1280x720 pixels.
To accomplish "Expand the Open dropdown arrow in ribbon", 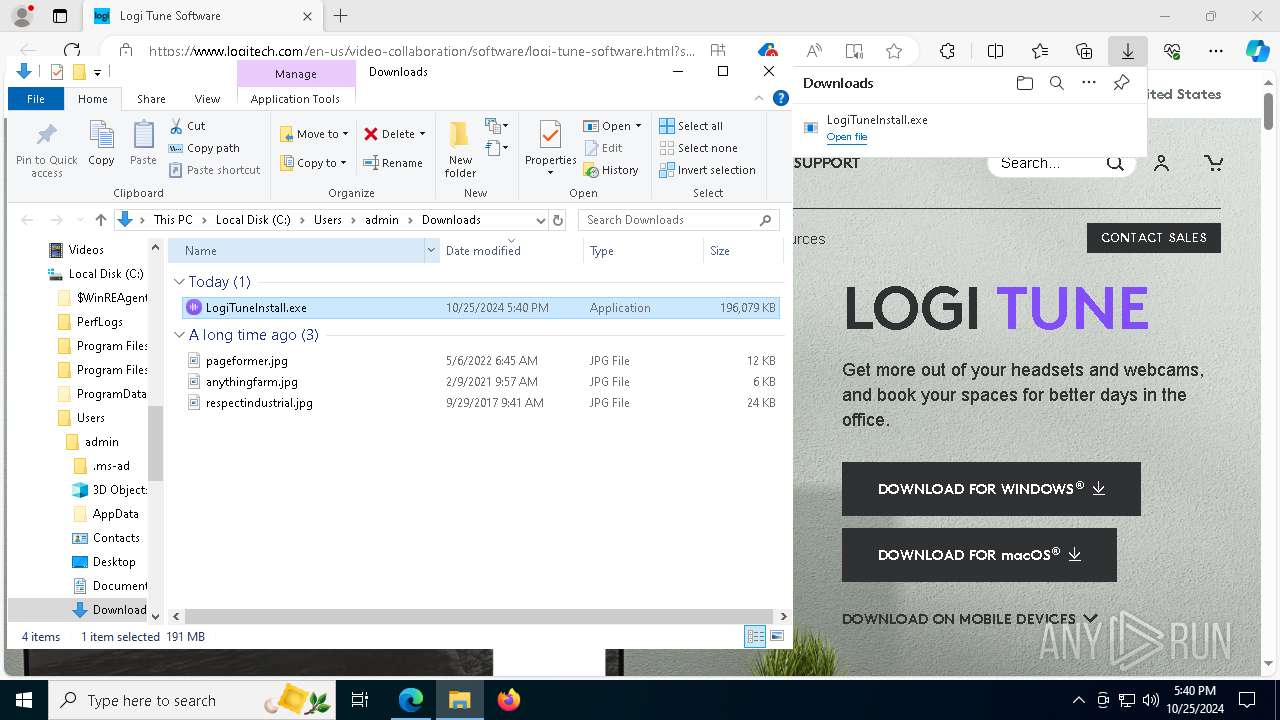I will pyautogui.click(x=638, y=126).
